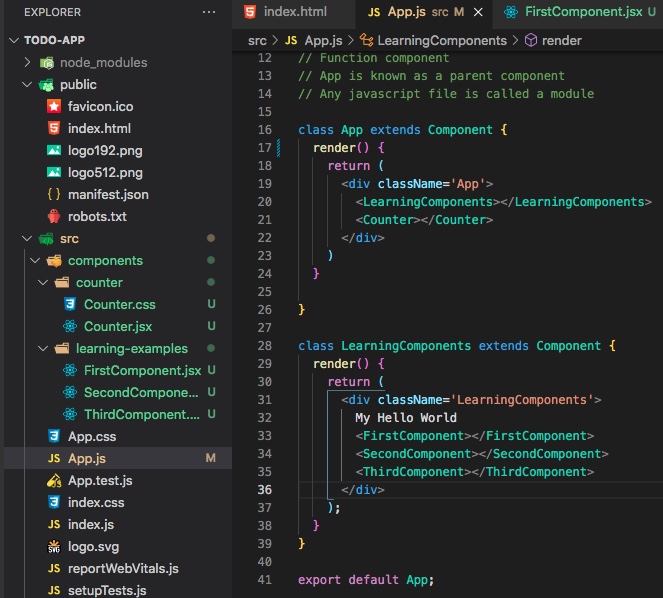Click the EXPLORER panel title
The height and width of the screenshot is (598, 663).
pos(52,12)
